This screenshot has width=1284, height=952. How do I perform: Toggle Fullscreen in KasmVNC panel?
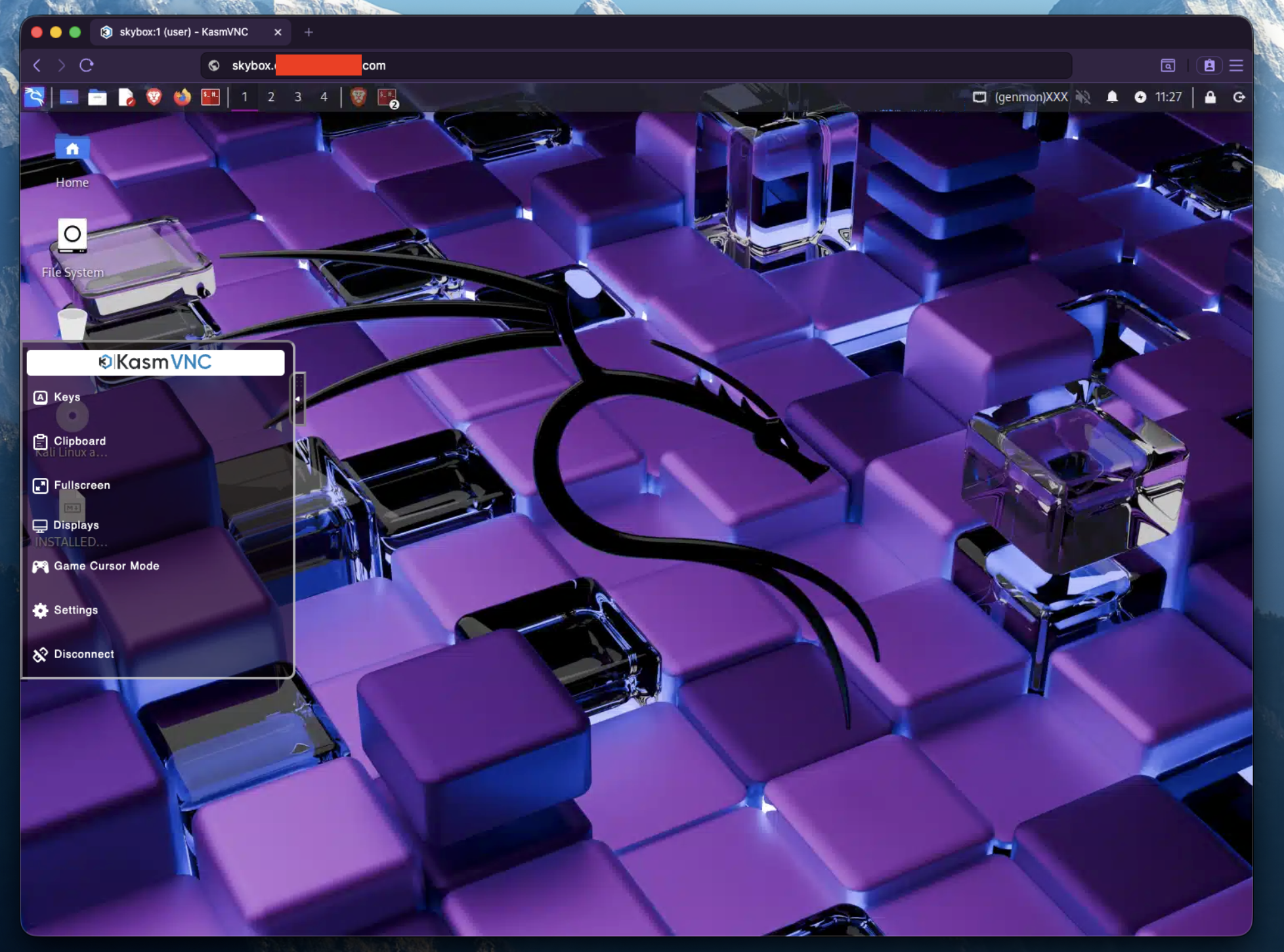tap(72, 485)
